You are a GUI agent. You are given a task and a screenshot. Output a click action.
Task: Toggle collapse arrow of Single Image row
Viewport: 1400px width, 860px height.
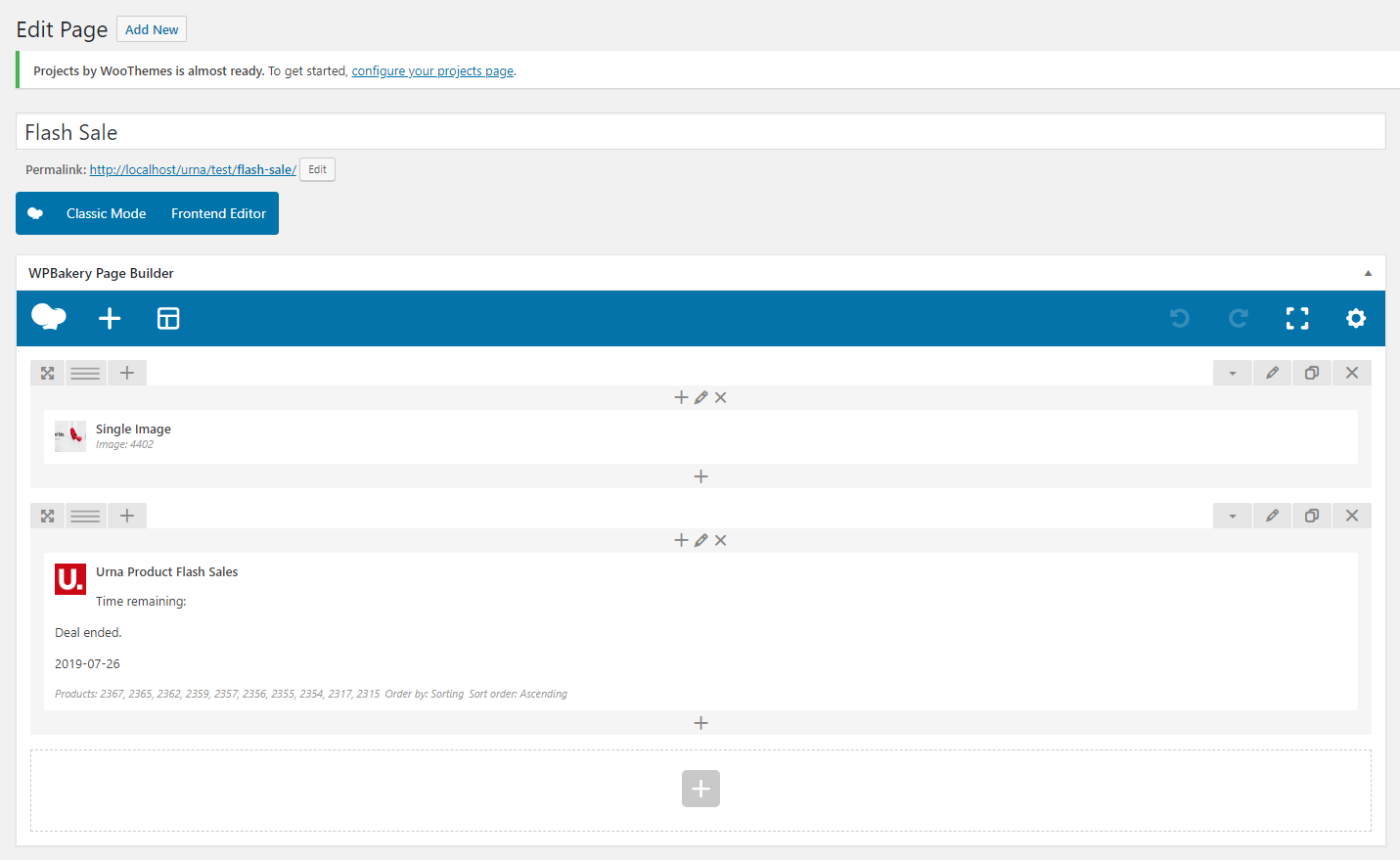pyautogui.click(x=1233, y=373)
